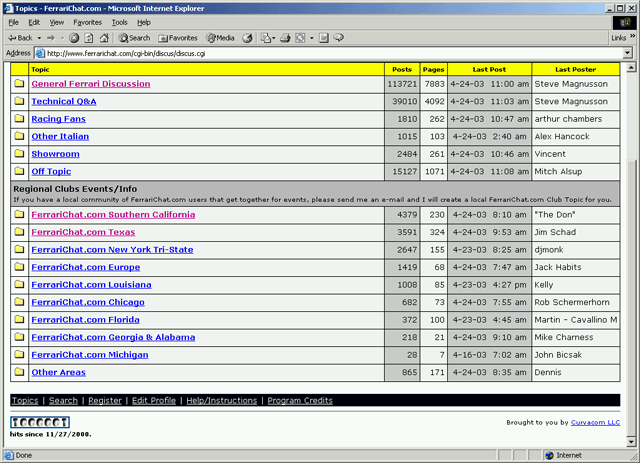Click the Messenger chat bubble icon

pos(338,38)
